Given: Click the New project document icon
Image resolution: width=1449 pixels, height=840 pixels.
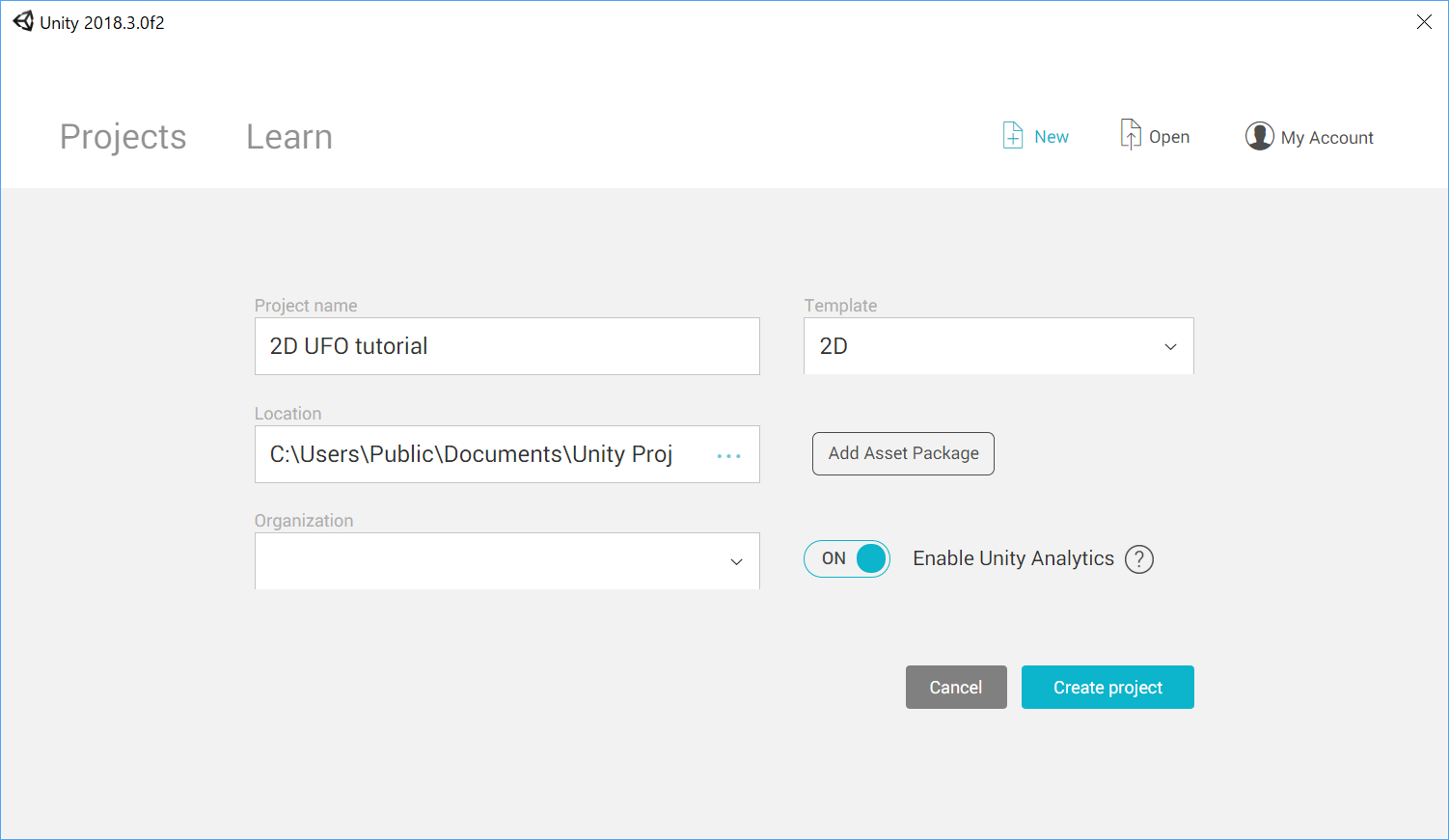Looking at the screenshot, I should coord(1012,136).
